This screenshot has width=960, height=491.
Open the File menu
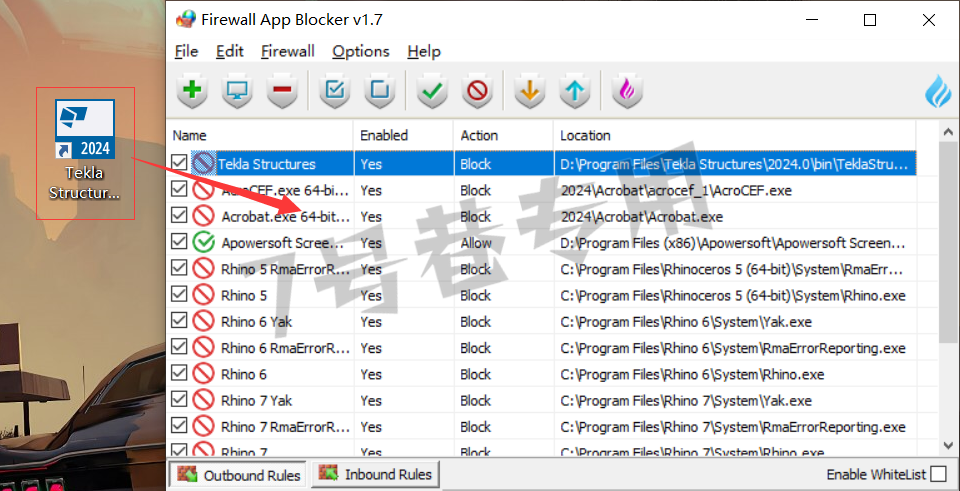[186, 51]
